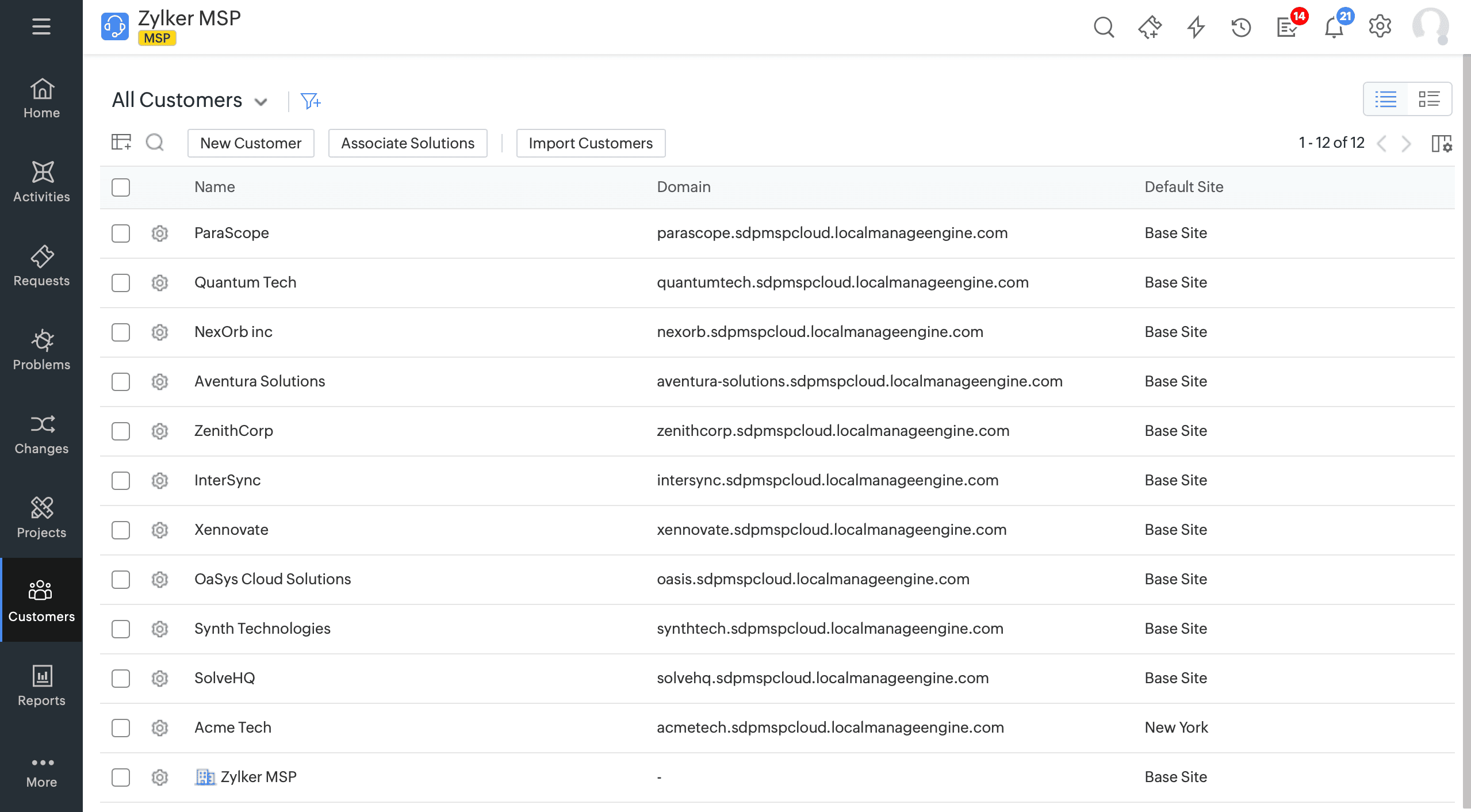Open the filter funnel icon
Image resolution: width=1471 pixels, height=812 pixels.
(x=311, y=101)
